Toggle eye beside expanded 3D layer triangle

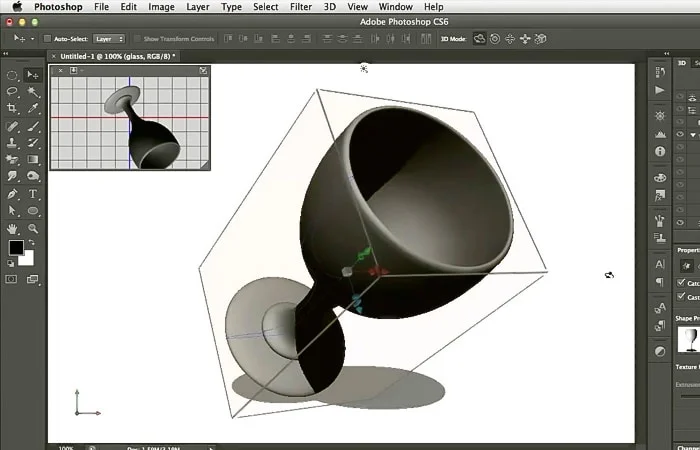click(x=680, y=134)
